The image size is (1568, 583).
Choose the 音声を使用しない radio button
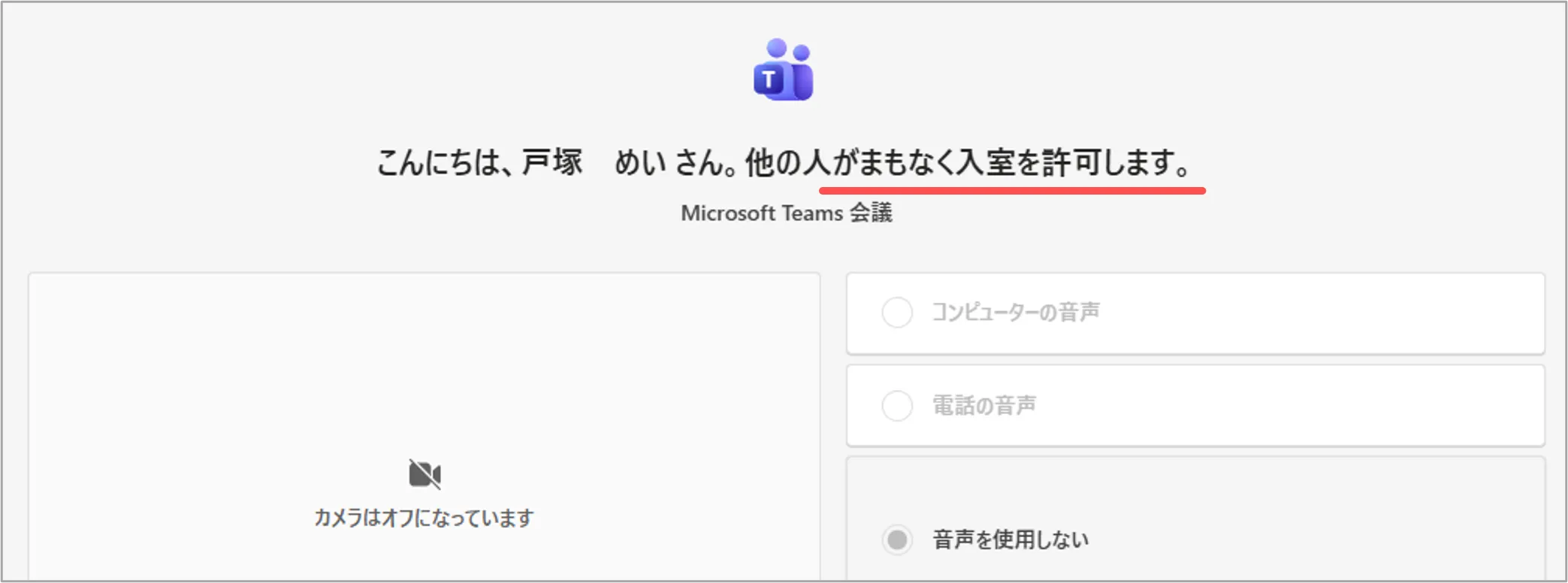tap(897, 539)
